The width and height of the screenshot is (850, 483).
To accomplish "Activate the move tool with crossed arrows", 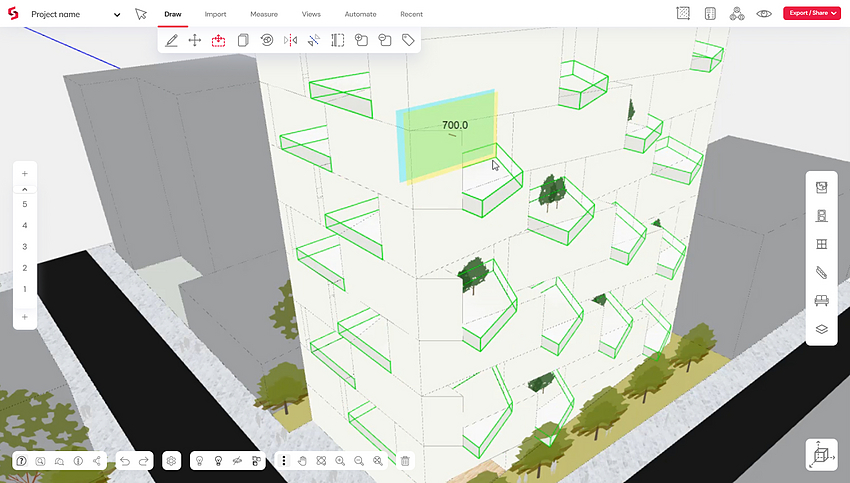I will (x=195, y=40).
